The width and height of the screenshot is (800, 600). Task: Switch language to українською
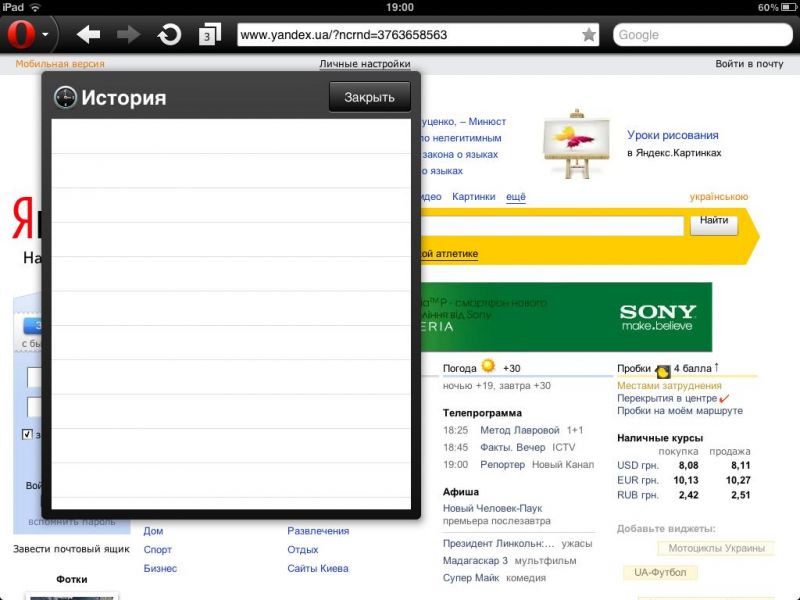tap(718, 197)
